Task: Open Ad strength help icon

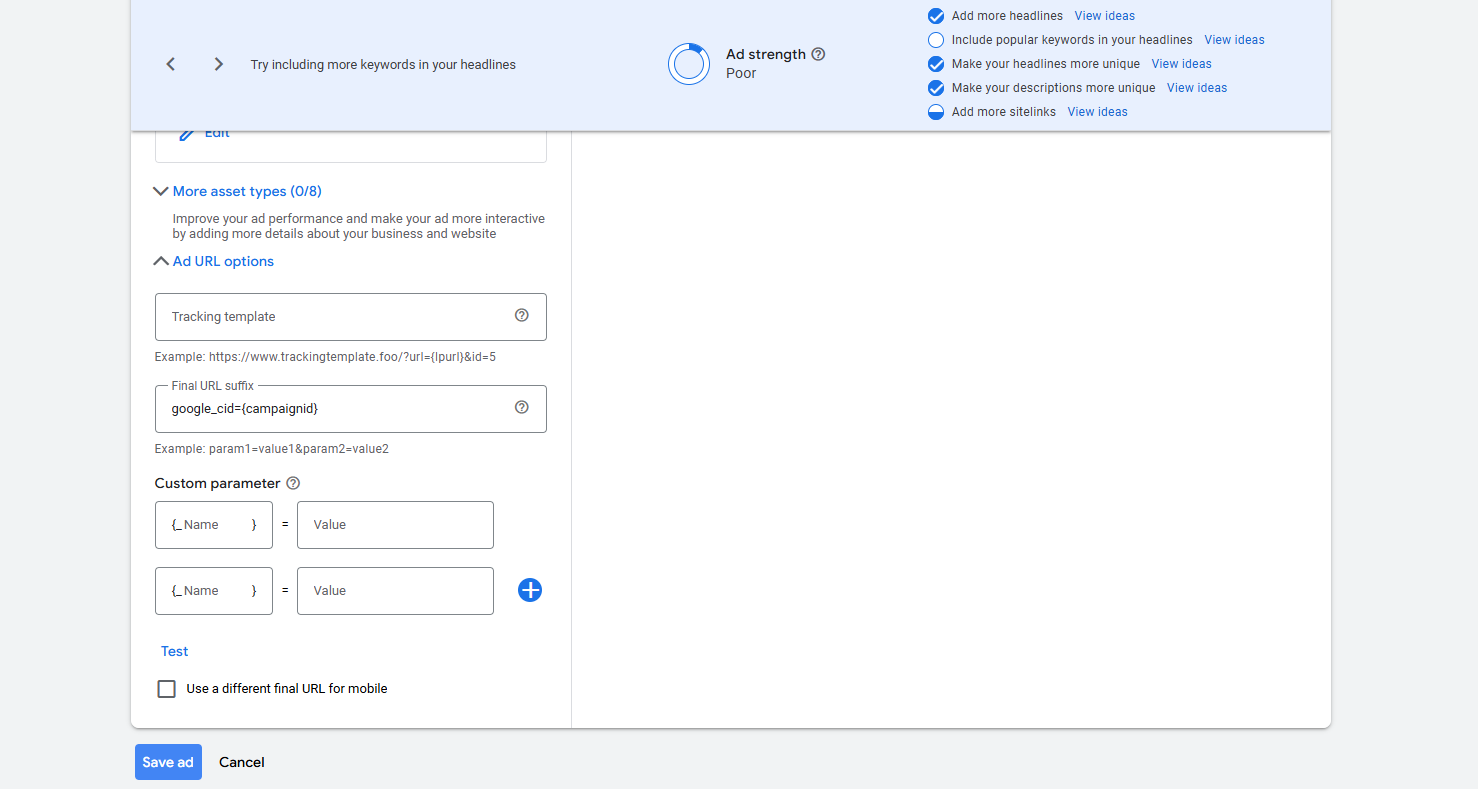Action: click(818, 54)
